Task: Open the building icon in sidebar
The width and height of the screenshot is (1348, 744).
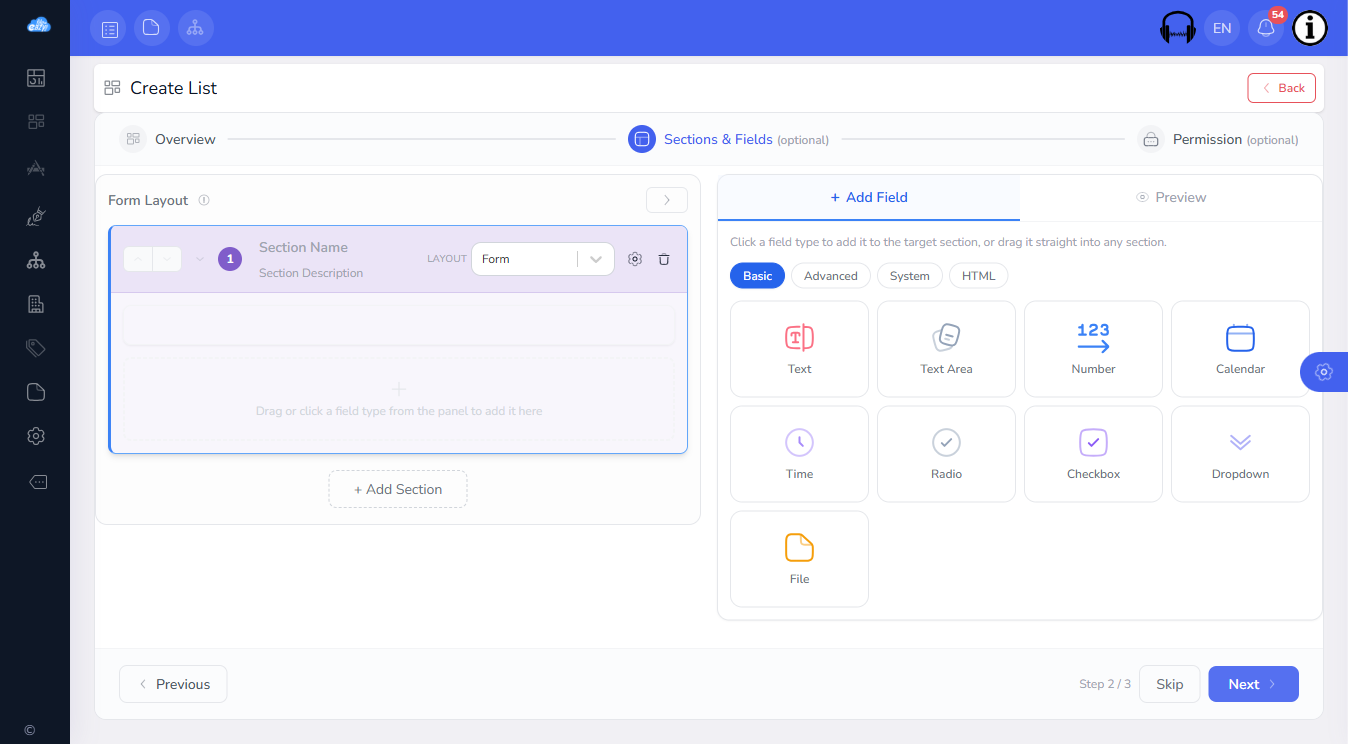Action: (x=36, y=304)
